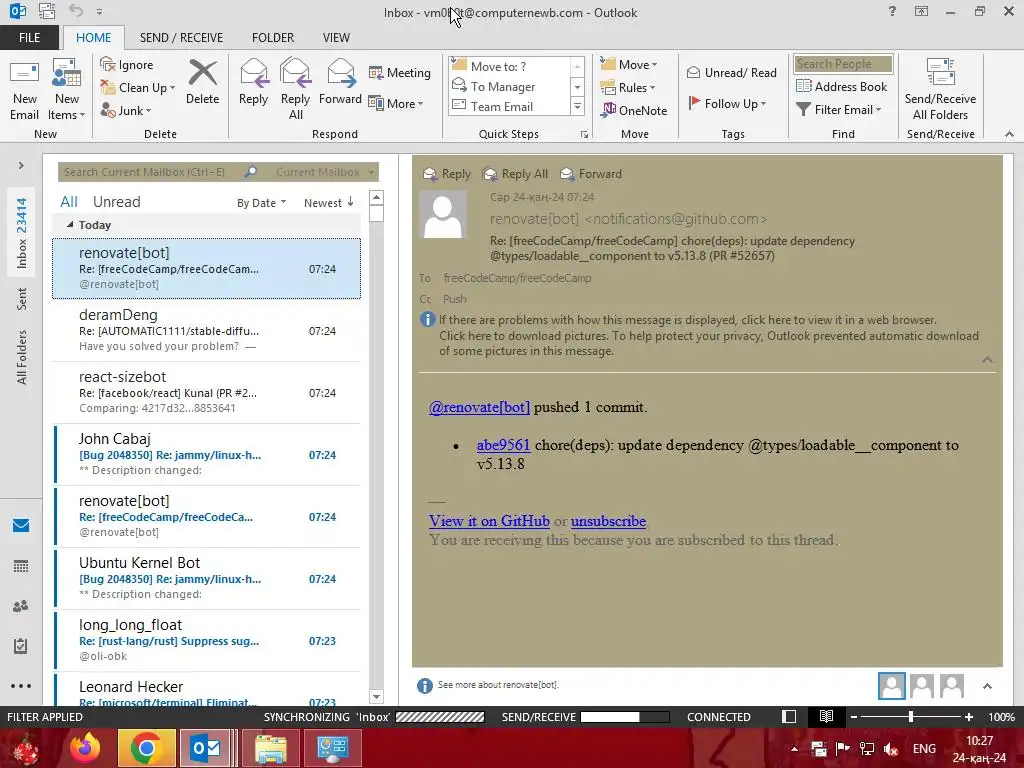
Task: Open Chrome from the taskbar
Action: [x=146, y=748]
